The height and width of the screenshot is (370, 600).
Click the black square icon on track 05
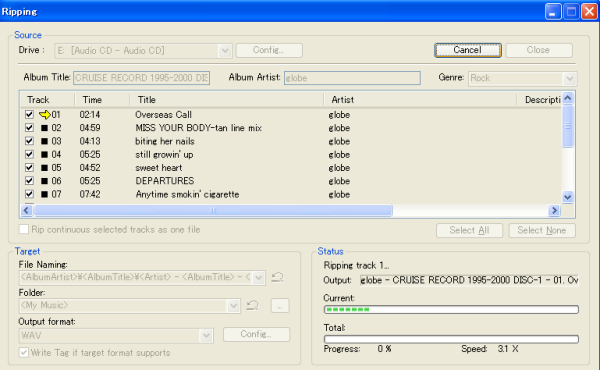[44, 168]
